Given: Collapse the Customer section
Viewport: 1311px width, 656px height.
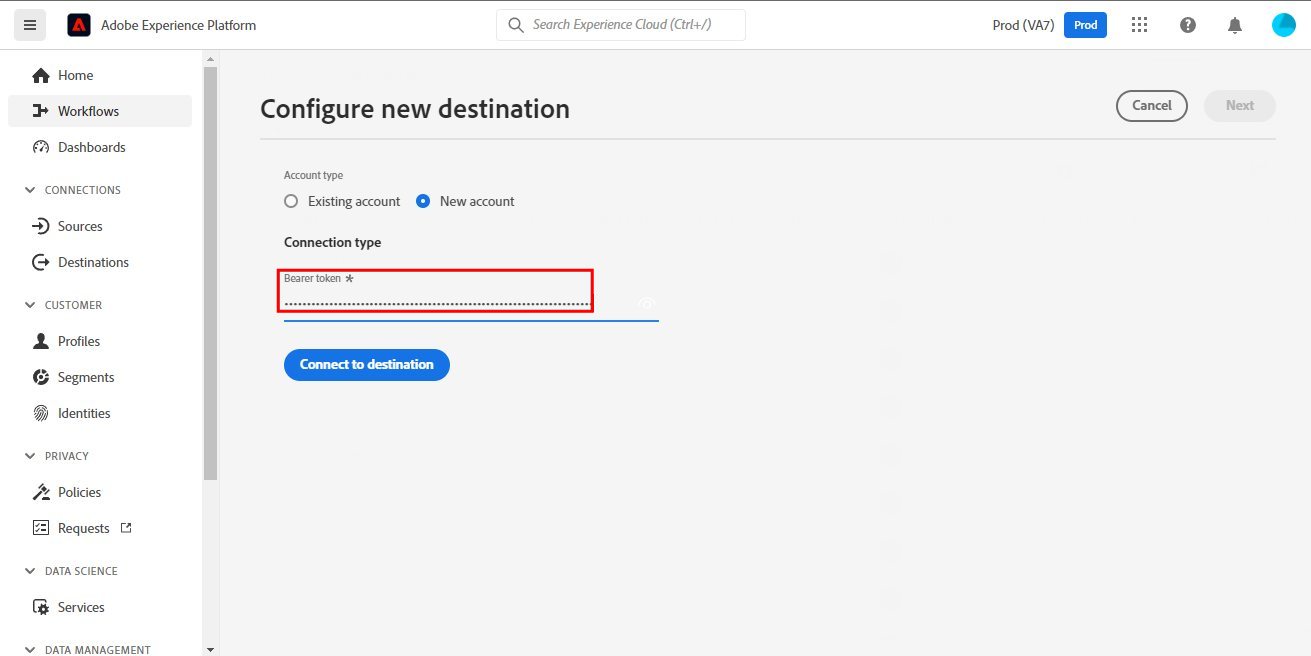Looking at the screenshot, I should (x=29, y=305).
